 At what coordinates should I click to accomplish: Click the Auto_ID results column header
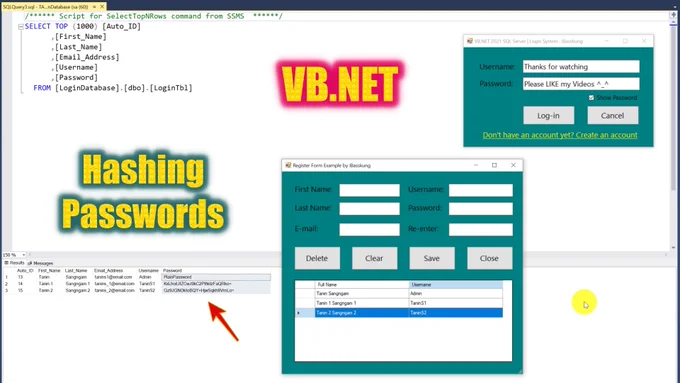(x=25, y=271)
